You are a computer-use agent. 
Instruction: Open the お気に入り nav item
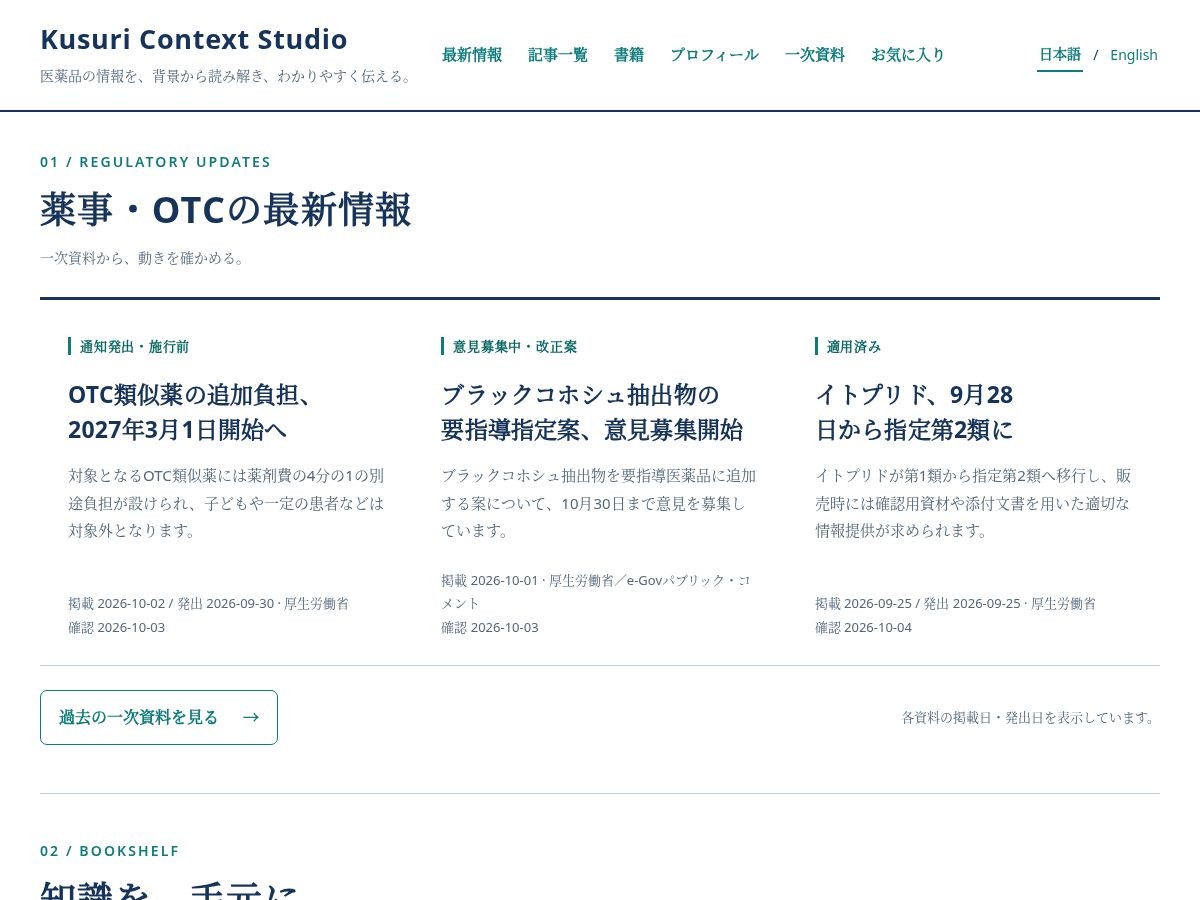click(908, 55)
